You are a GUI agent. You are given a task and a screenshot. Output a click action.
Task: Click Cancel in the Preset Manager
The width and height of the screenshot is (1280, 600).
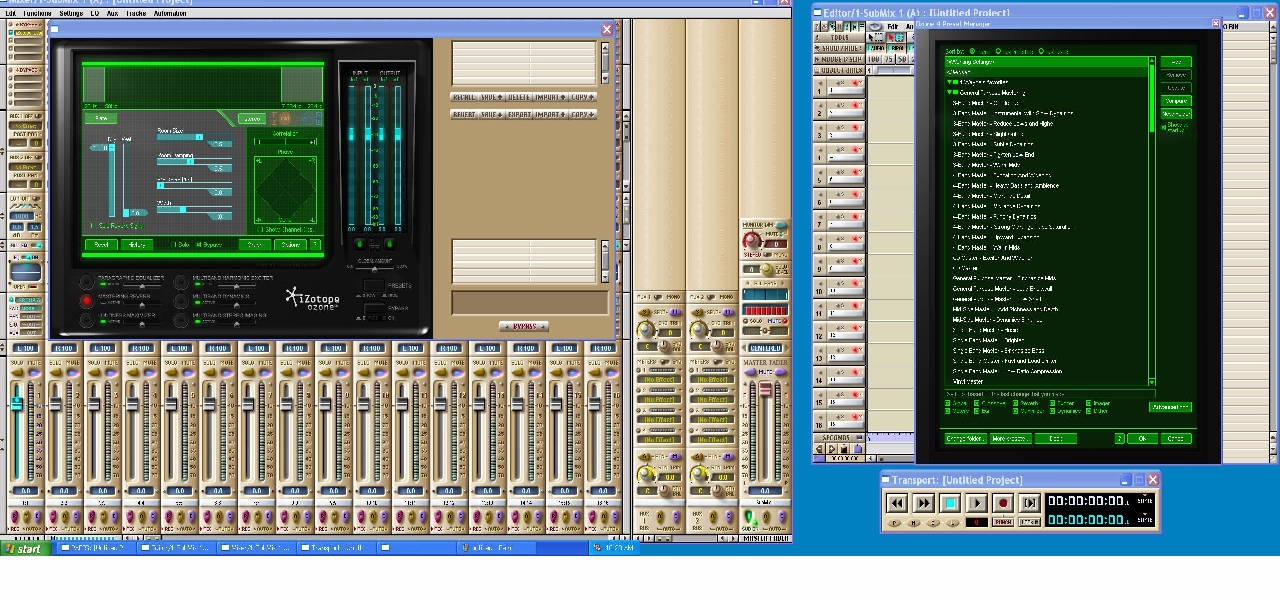click(1175, 439)
